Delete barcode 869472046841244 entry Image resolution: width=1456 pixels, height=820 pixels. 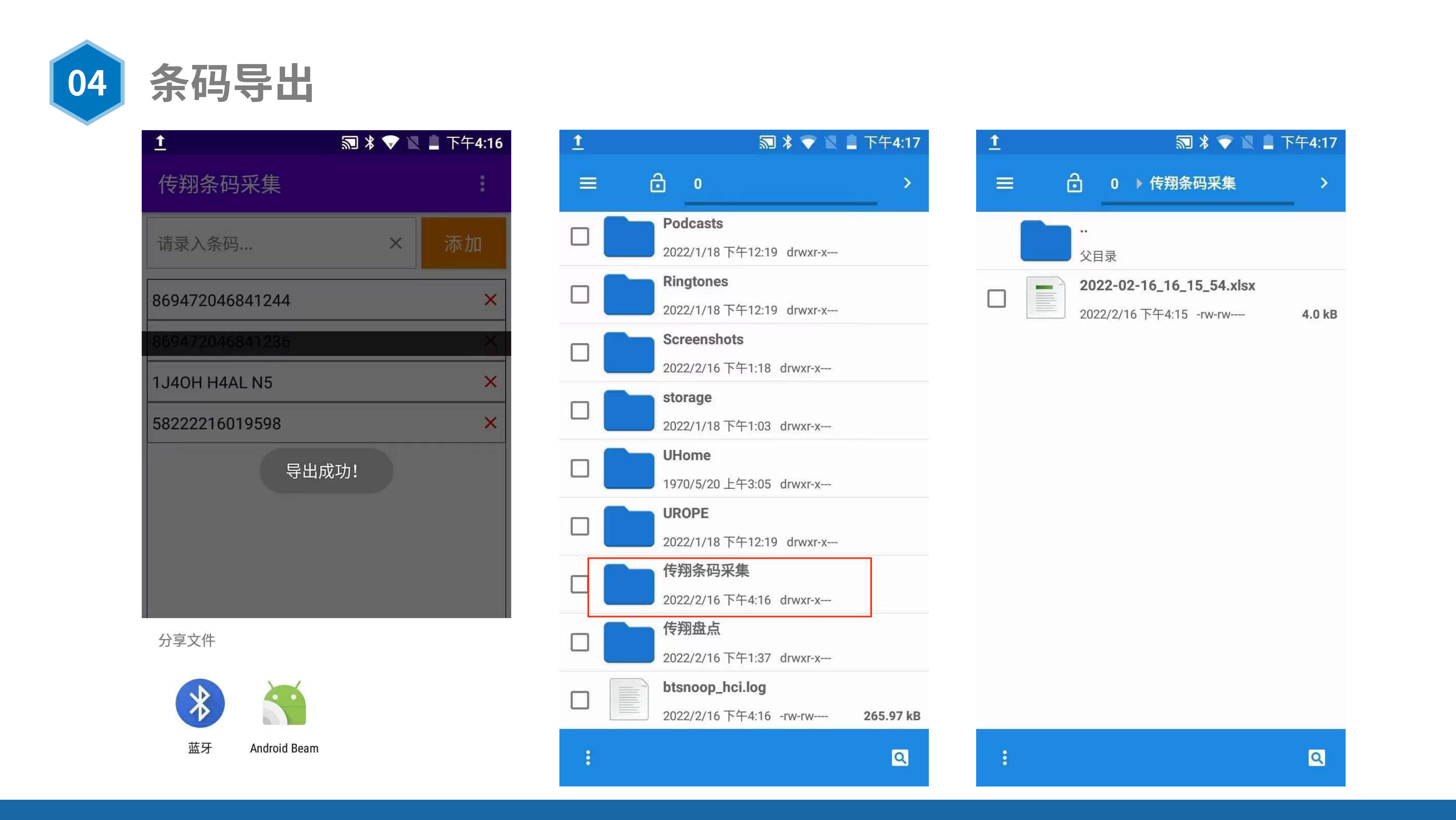[491, 300]
